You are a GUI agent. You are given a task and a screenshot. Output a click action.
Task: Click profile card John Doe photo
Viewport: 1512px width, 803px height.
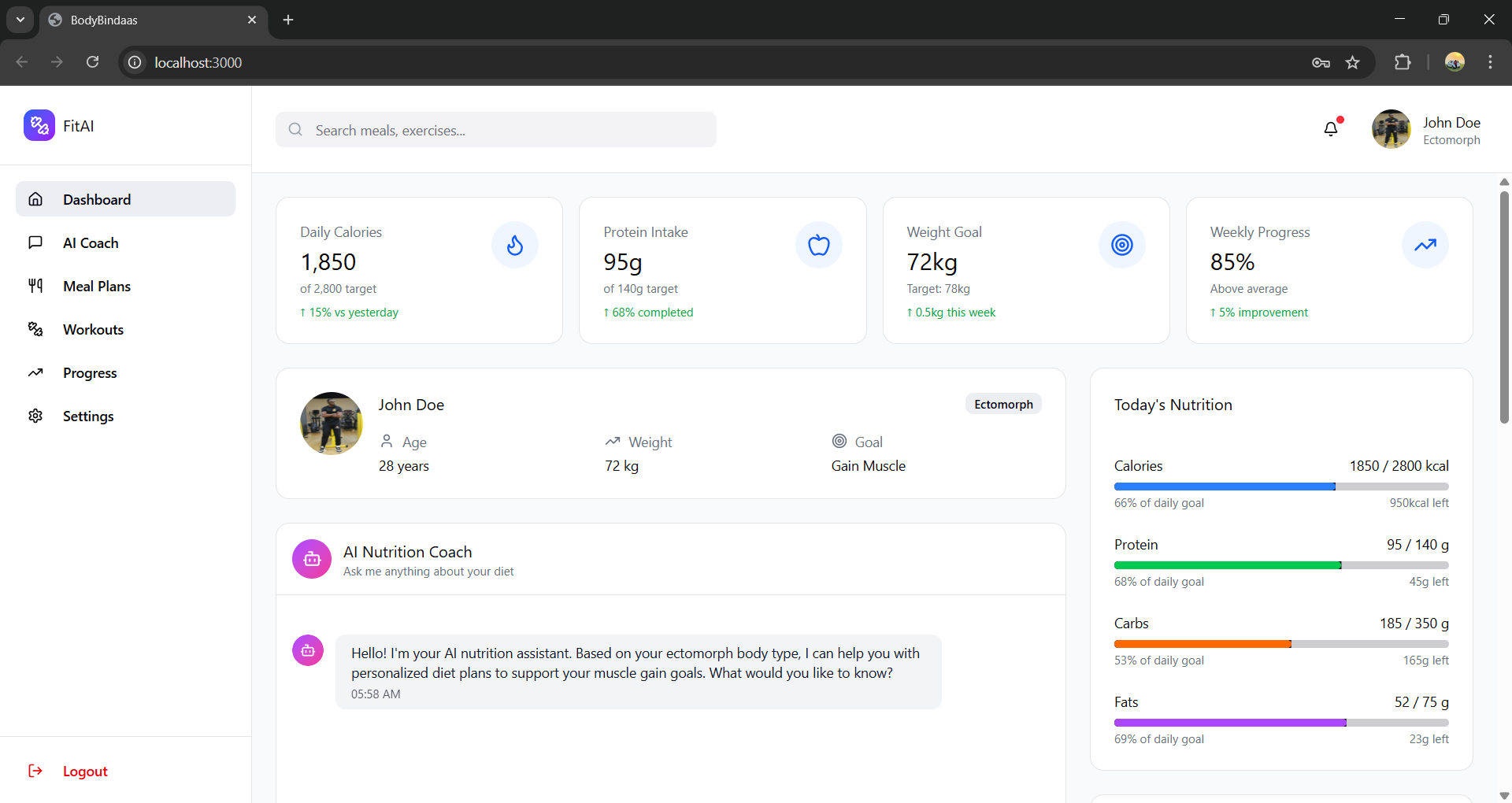332,424
